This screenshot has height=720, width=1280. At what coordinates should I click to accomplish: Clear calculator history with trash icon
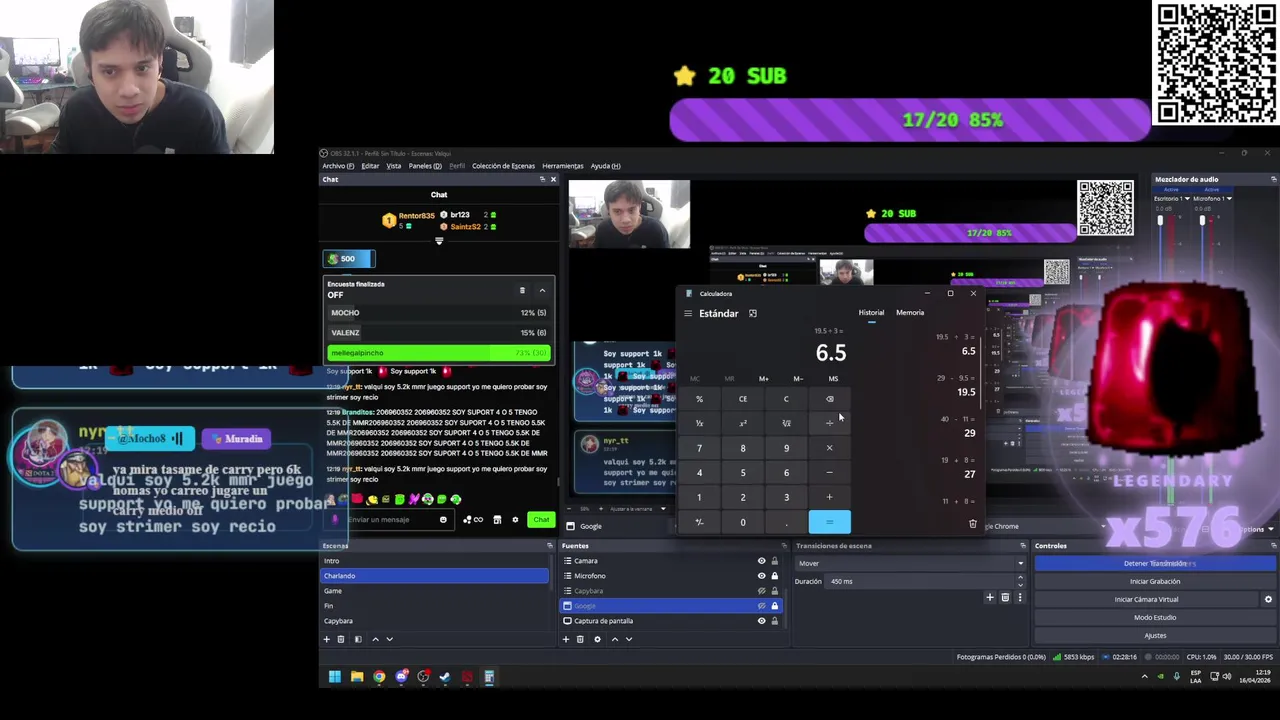click(973, 523)
